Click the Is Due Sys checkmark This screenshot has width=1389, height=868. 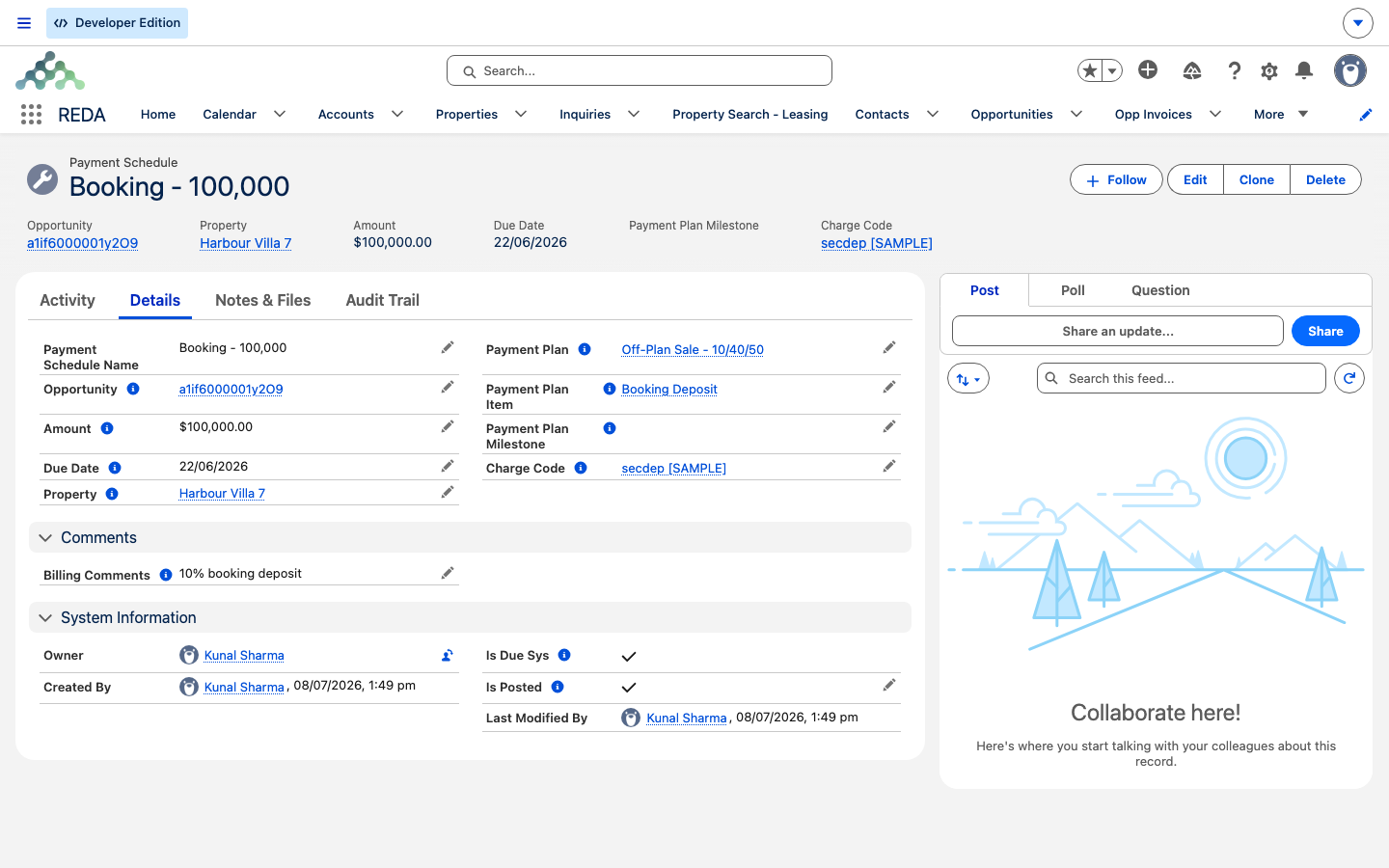click(629, 656)
